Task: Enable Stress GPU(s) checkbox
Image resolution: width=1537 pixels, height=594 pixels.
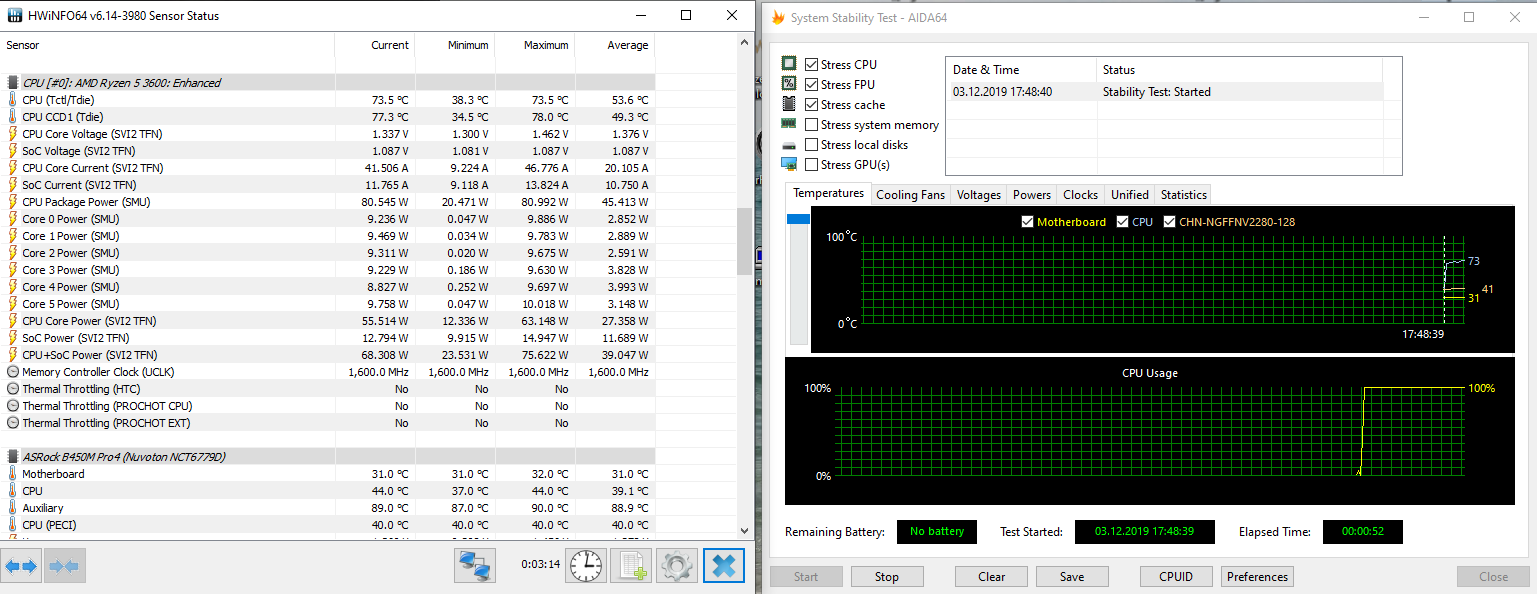Action: [x=811, y=165]
